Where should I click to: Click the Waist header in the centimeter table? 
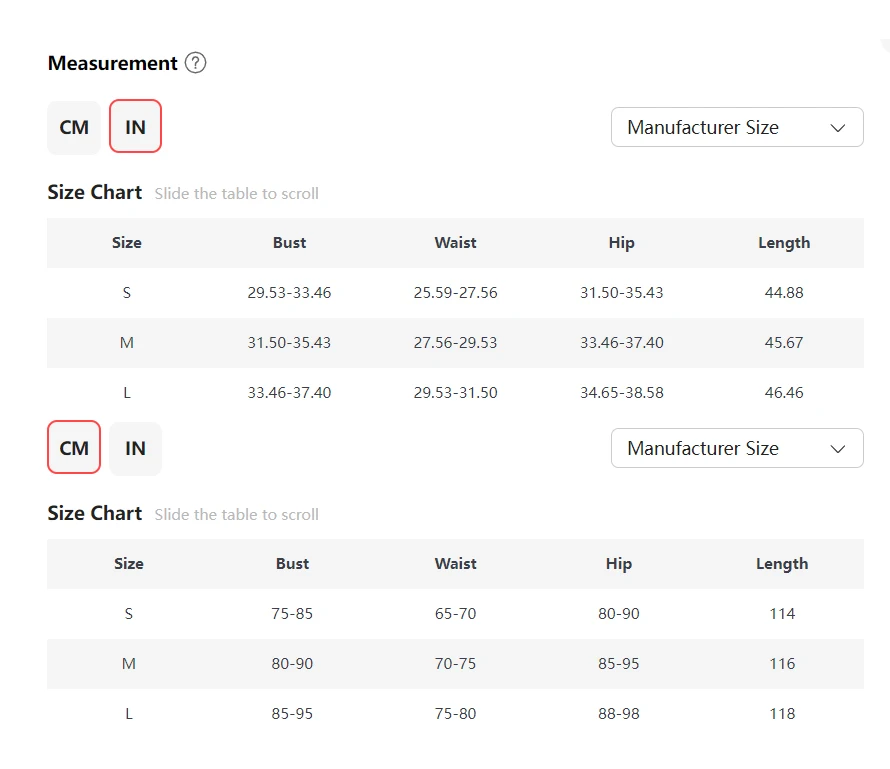click(455, 564)
